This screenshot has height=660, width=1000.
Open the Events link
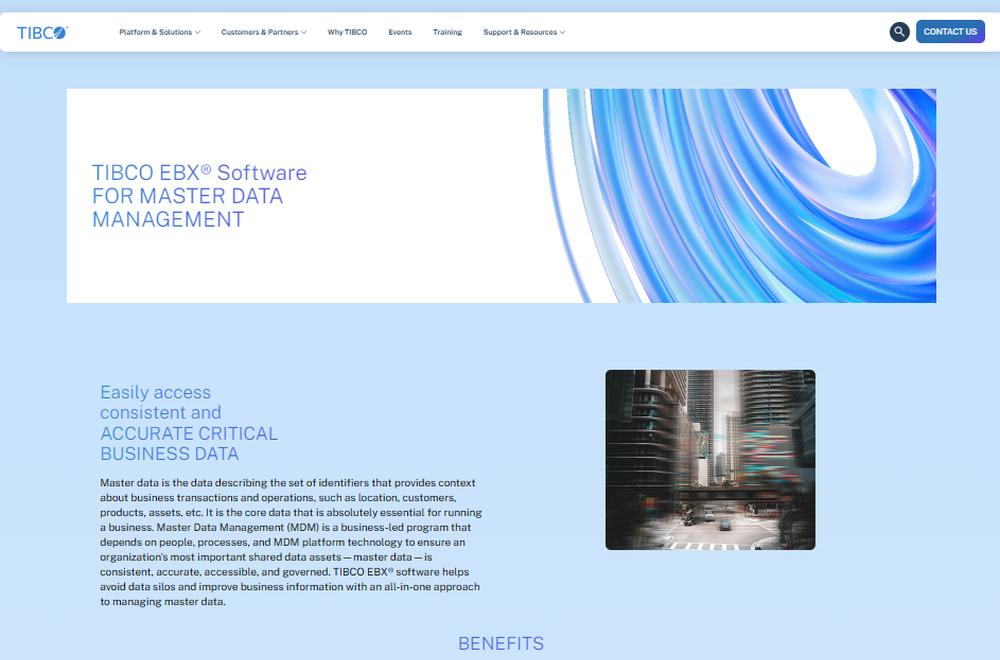(400, 32)
